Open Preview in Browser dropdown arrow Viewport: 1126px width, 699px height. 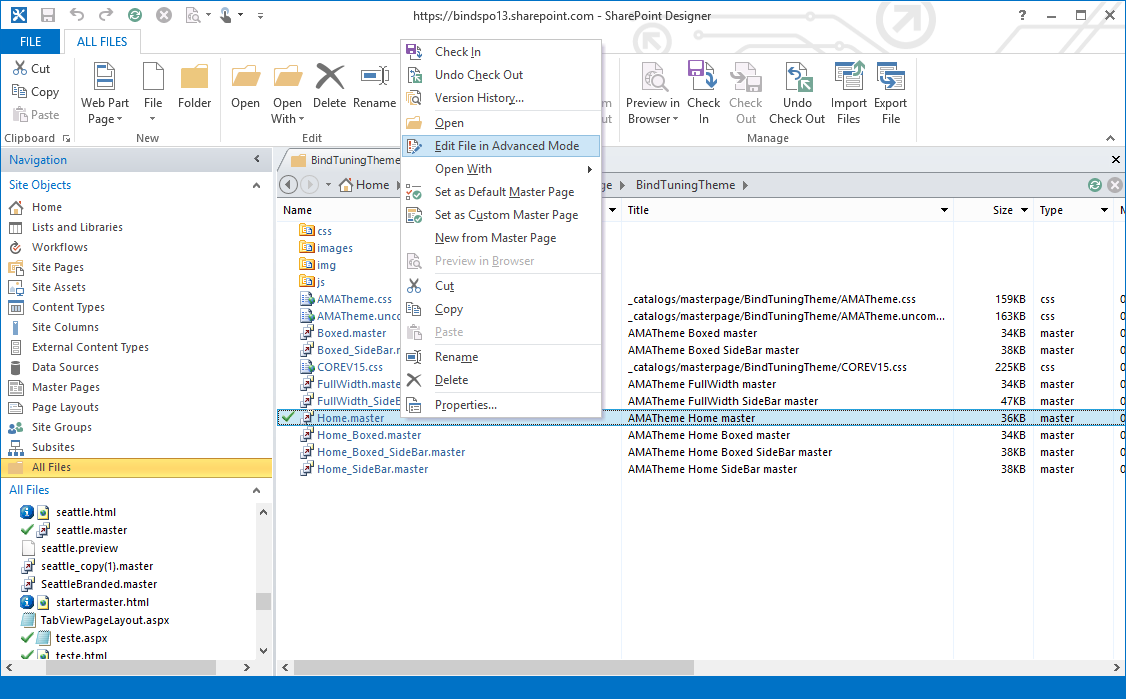click(675, 119)
